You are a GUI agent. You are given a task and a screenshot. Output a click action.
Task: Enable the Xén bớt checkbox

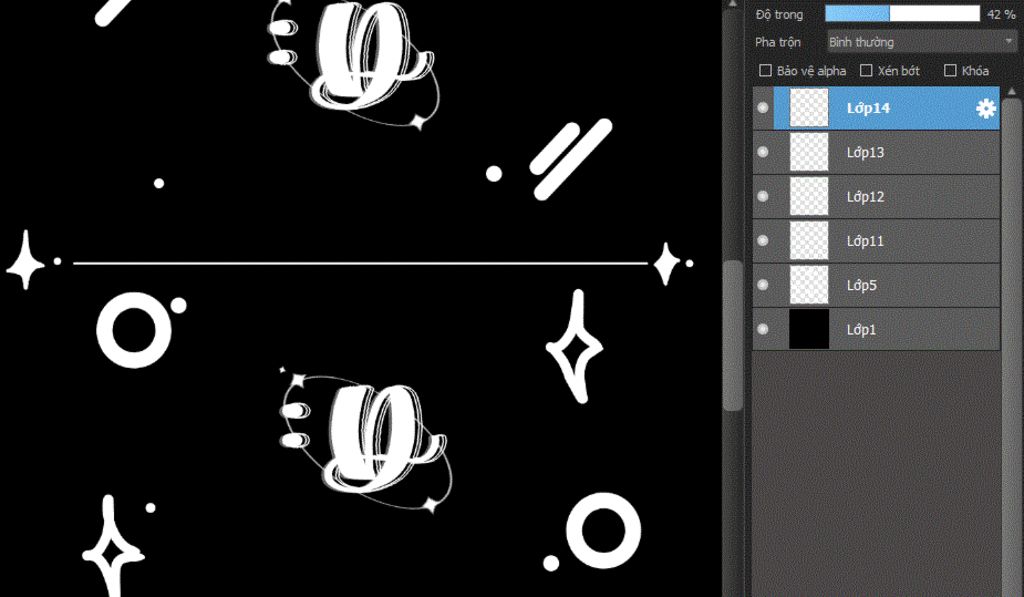866,71
